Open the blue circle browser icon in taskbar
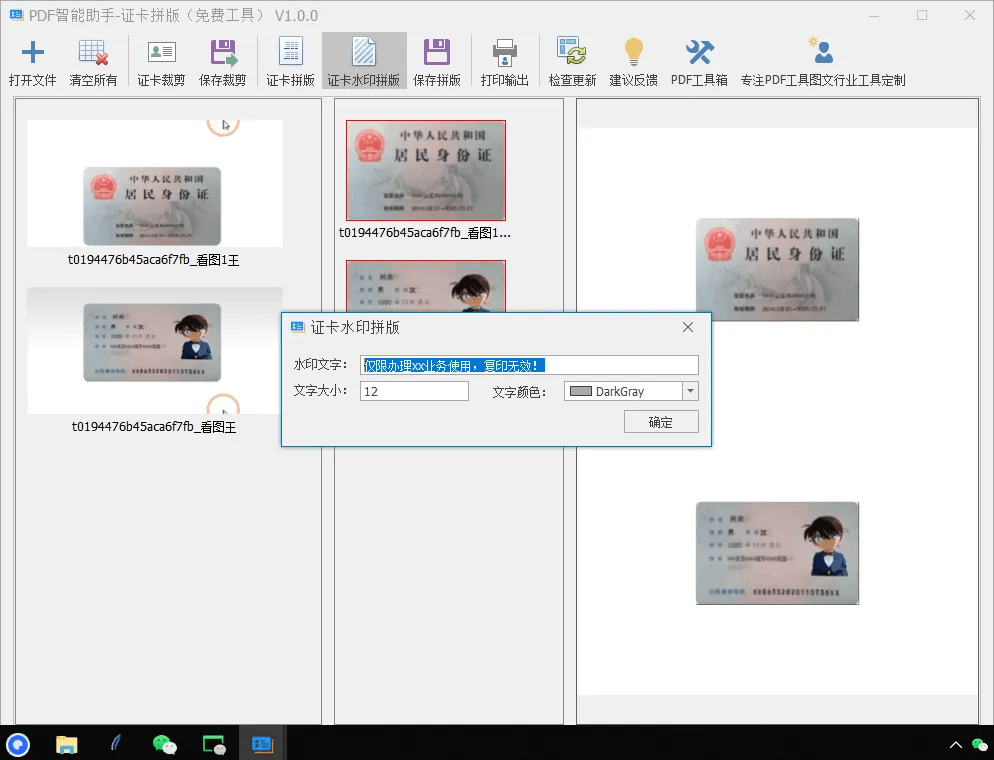 18,744
